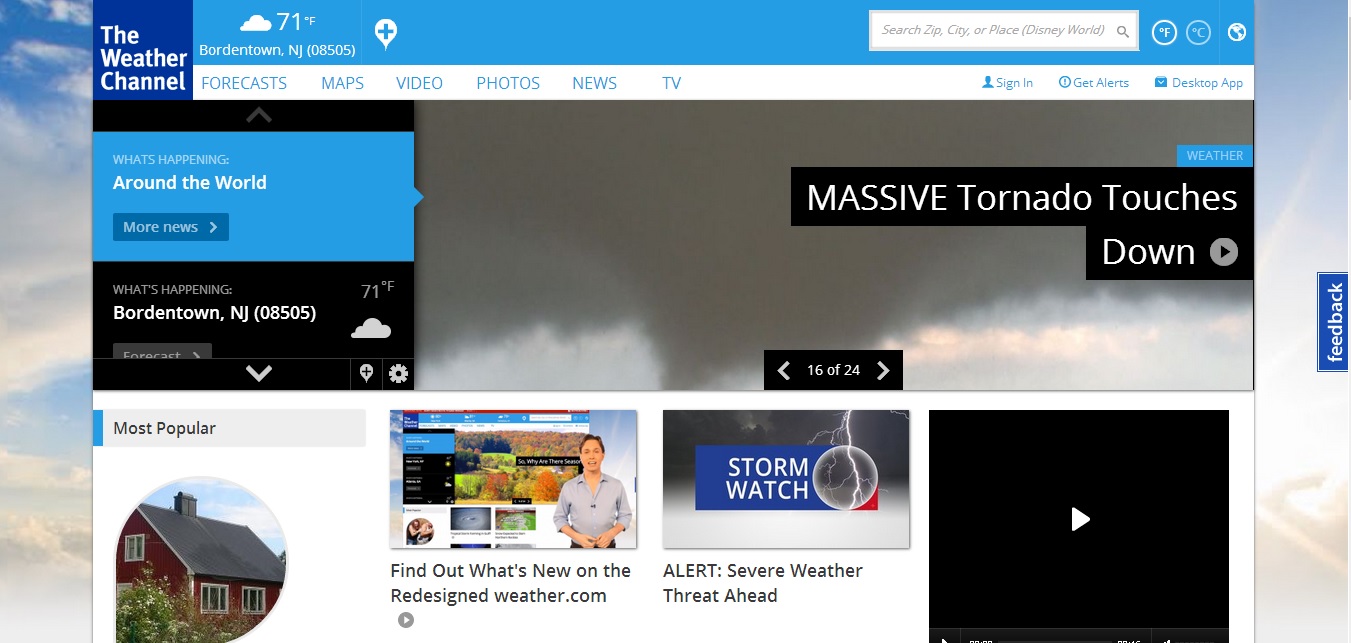This screenshot has height=643, width=1351.
Task: Go to previous slide in carousel
Action: [x=784, y=371]
